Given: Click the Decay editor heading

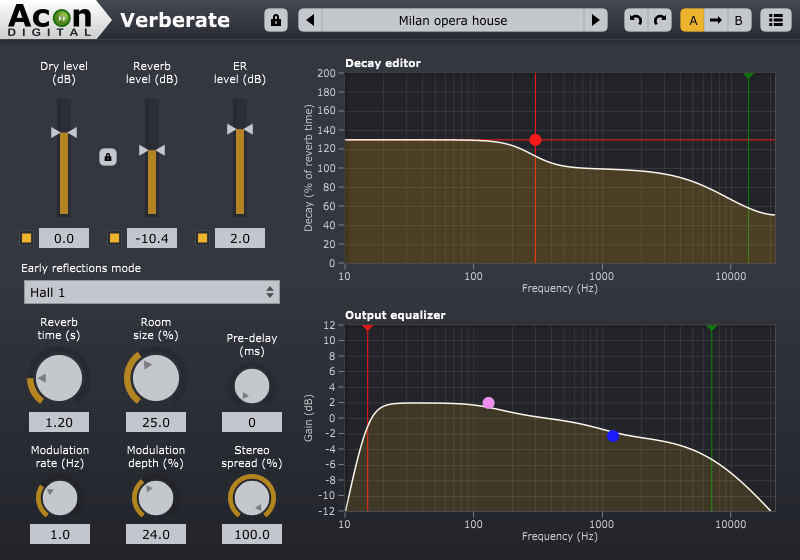Looking at the screenshot, I should point(383,63).
